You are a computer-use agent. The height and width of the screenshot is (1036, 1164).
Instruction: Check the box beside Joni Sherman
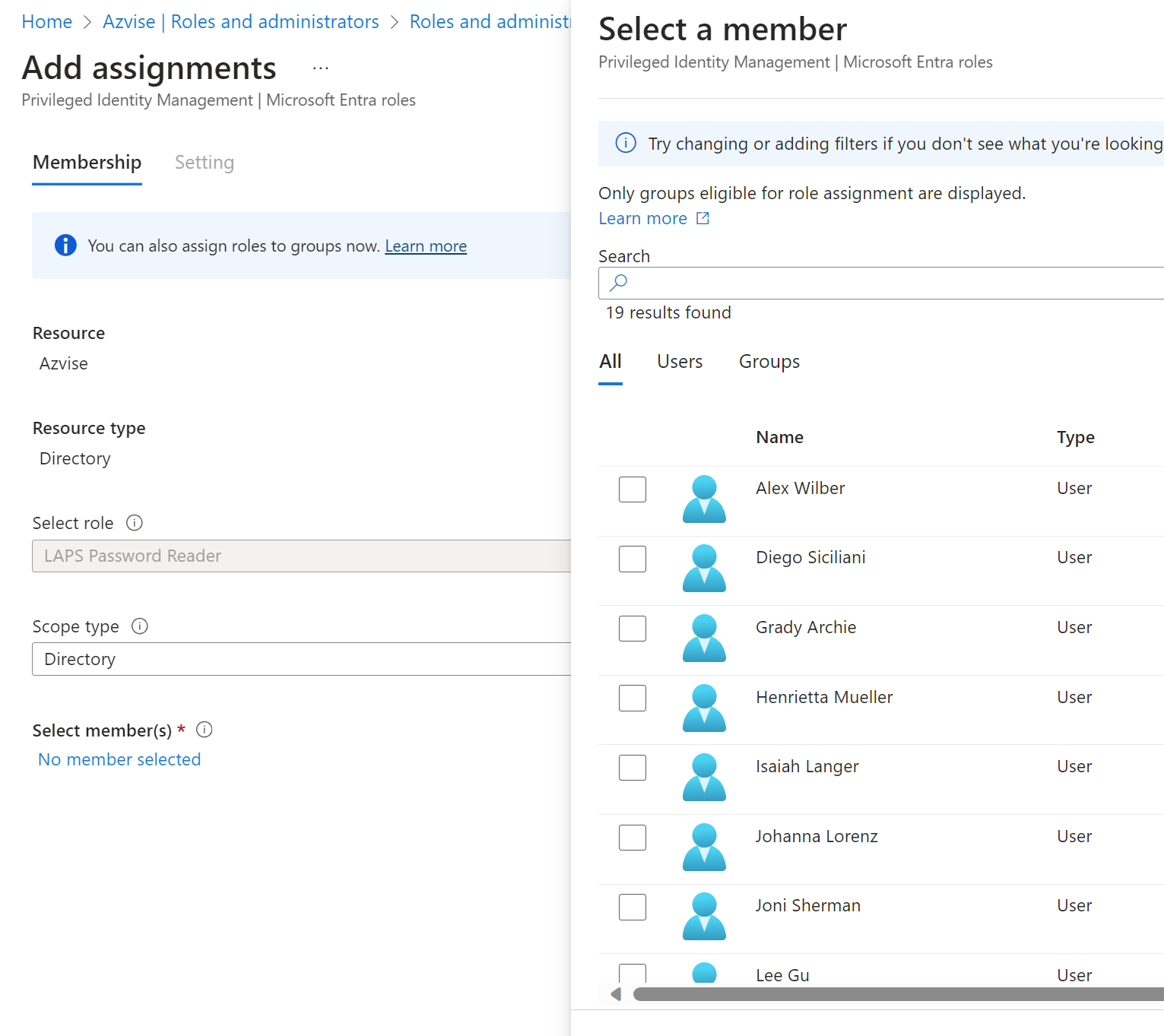pyautogui.click(x=632, y=907)
